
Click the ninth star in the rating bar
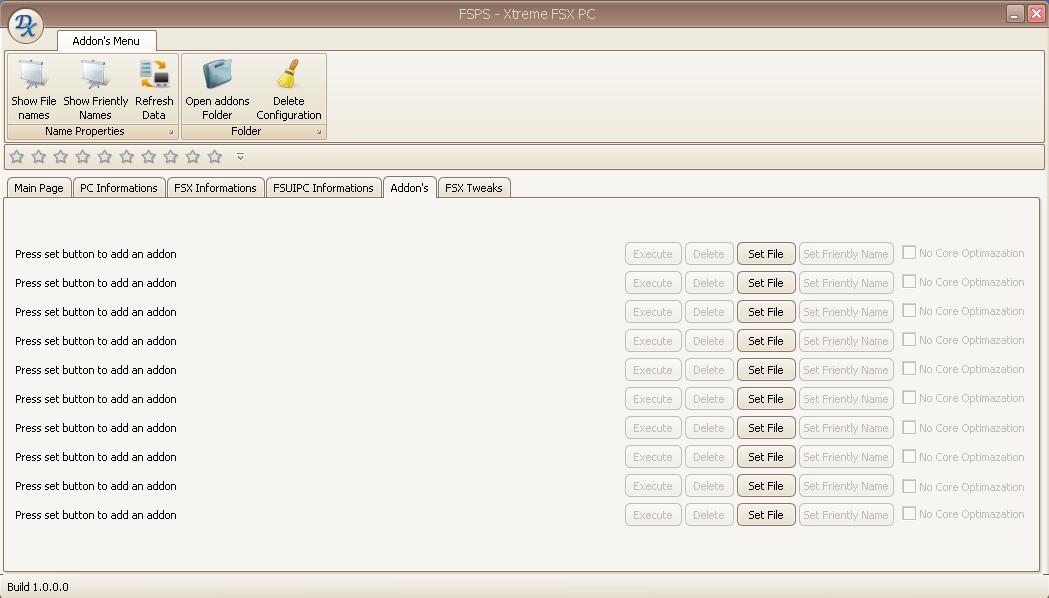[x=193, y=157]
